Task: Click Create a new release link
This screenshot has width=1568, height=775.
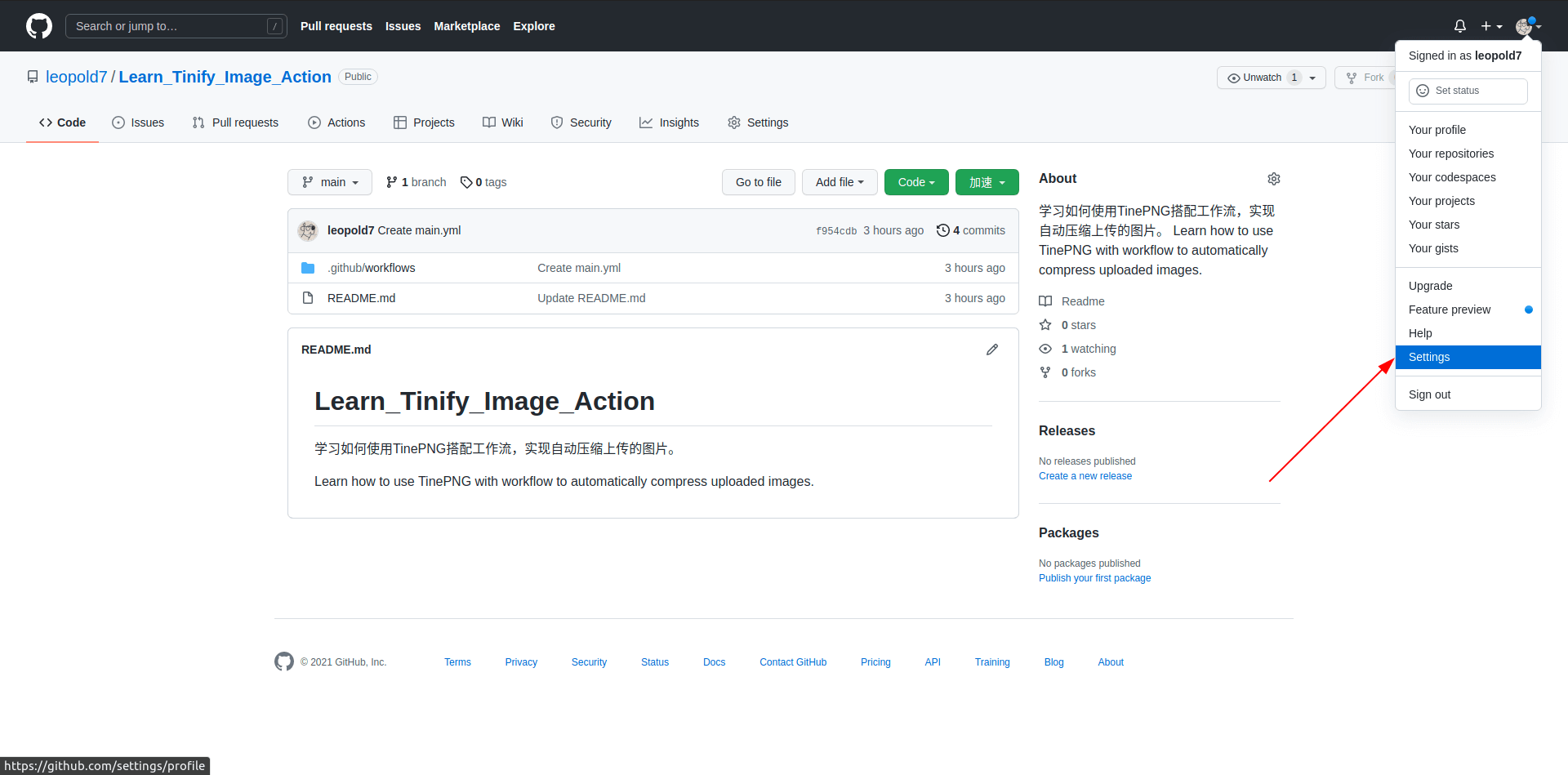Action: pyautogui.click(x=1085, y=476)
